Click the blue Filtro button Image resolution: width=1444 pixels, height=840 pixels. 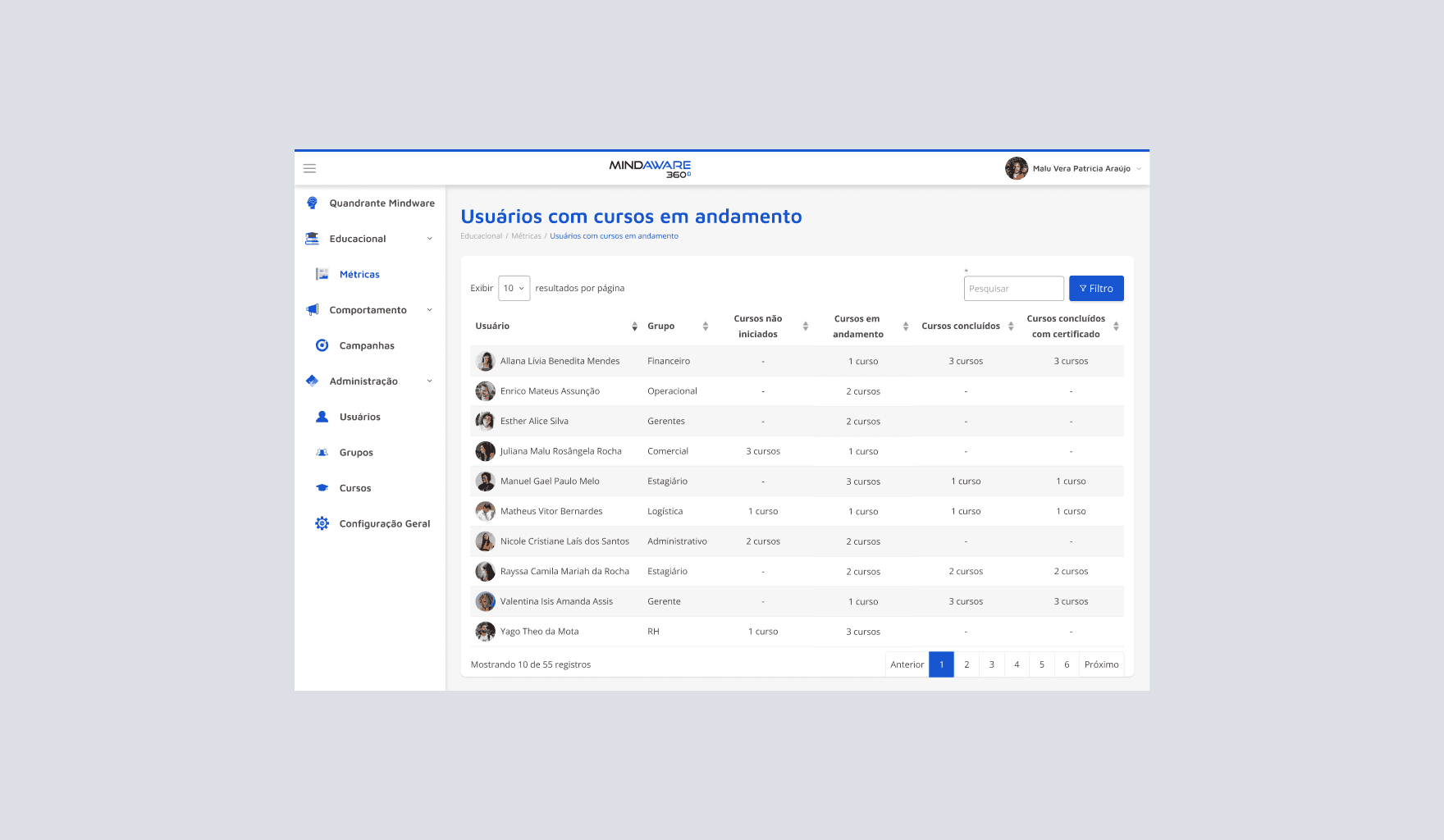pos(1096,289)
